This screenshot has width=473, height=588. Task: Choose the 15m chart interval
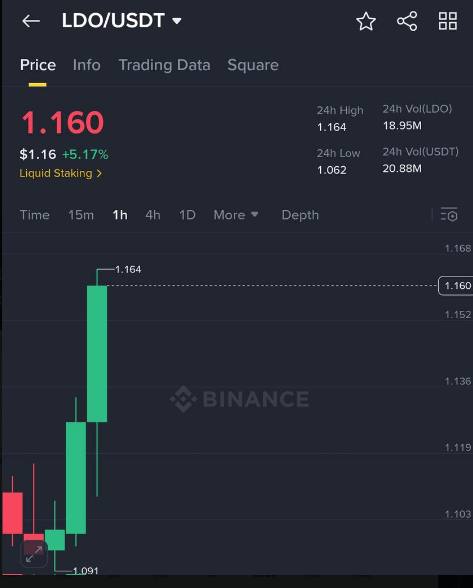coord(81,215)
